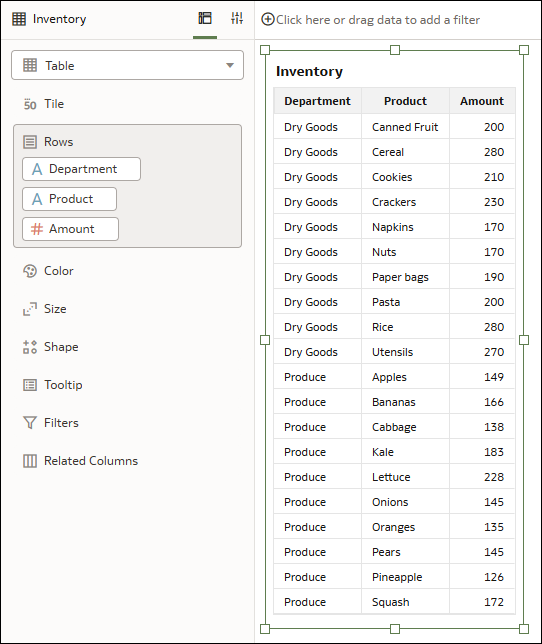542x644 pixels.
Task: Select the 'Nuts' product cell
Action: [x=405, y=252]
